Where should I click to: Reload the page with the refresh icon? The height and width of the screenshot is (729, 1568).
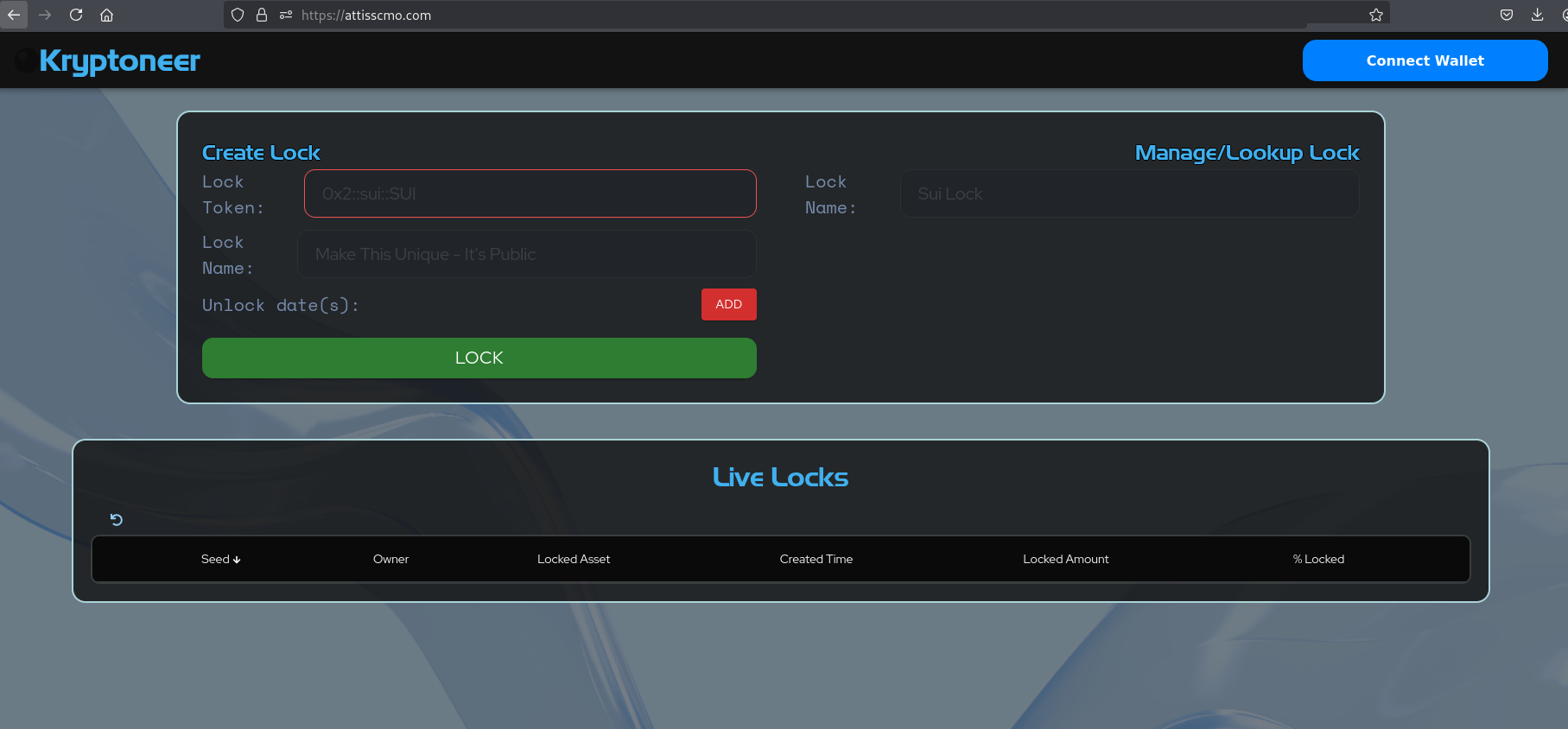[76, 15]
